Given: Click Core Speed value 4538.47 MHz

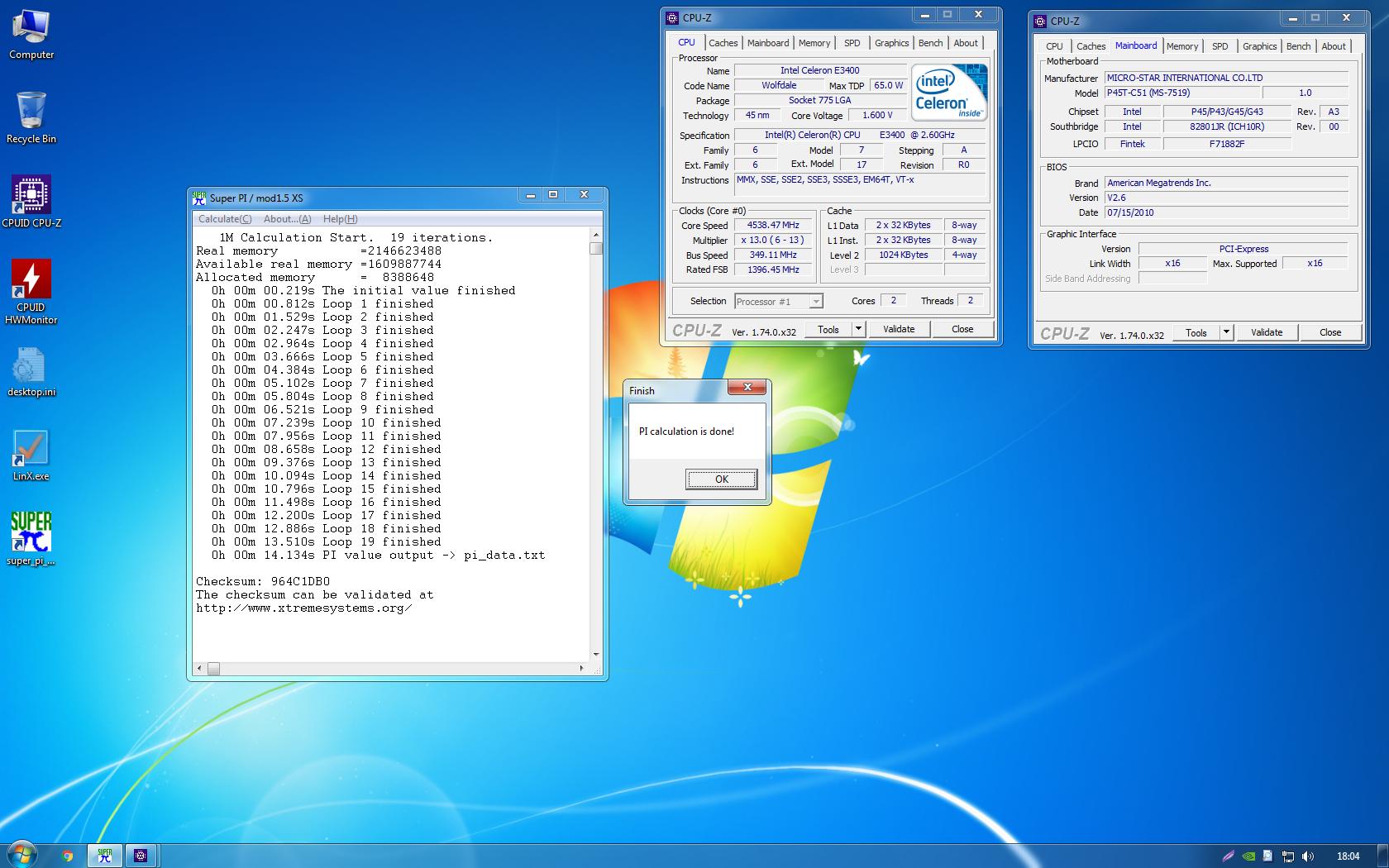Looking at the screenshot, I should click(x=773, y=225).
